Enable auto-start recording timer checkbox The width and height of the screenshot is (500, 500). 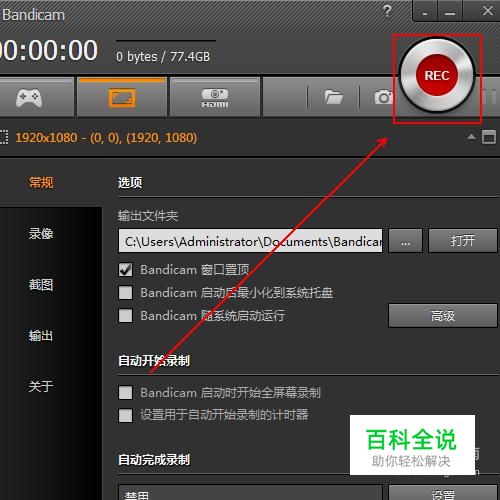point(125,415)
